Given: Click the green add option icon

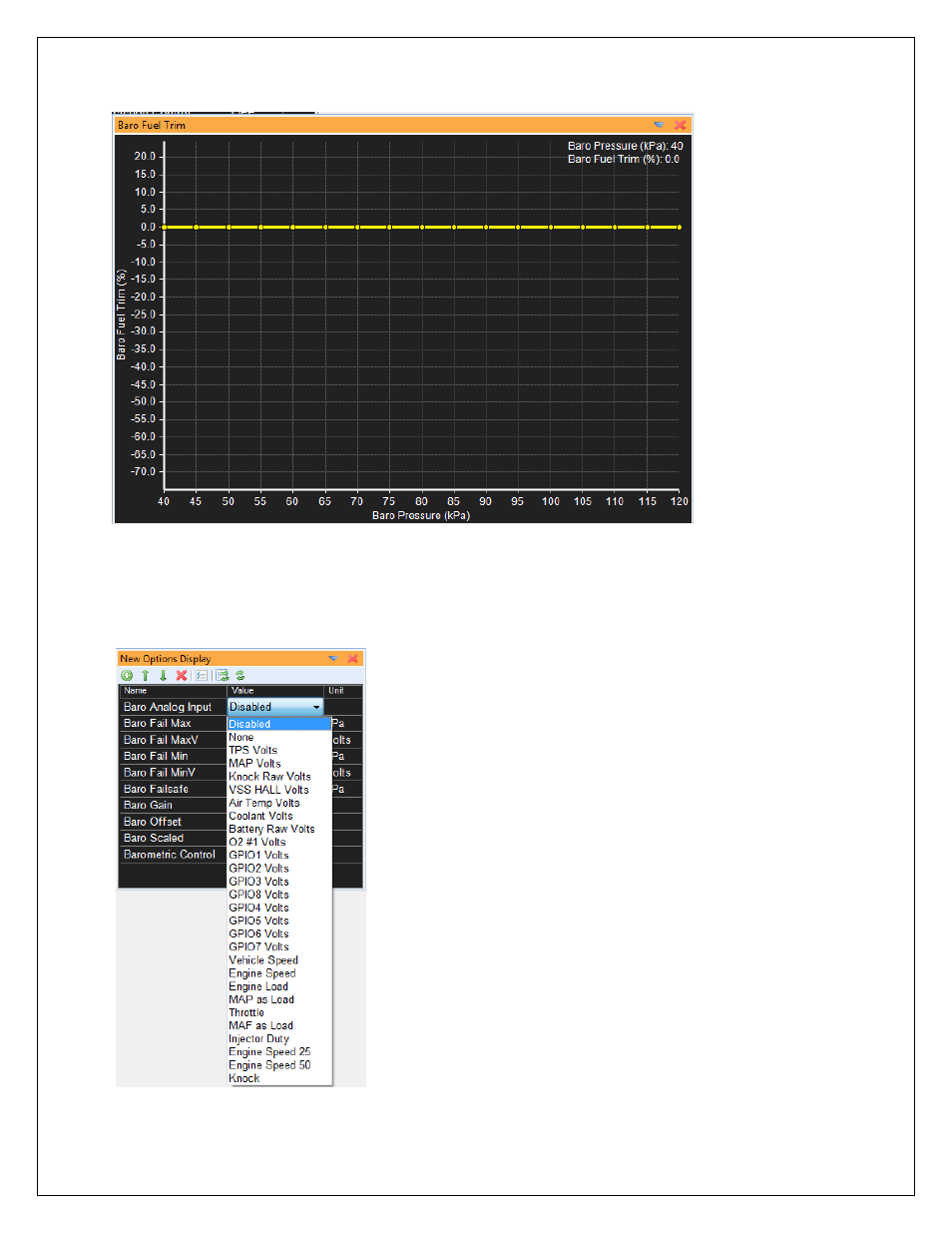Looking at the screenshot, I should [x=127, y=676].
